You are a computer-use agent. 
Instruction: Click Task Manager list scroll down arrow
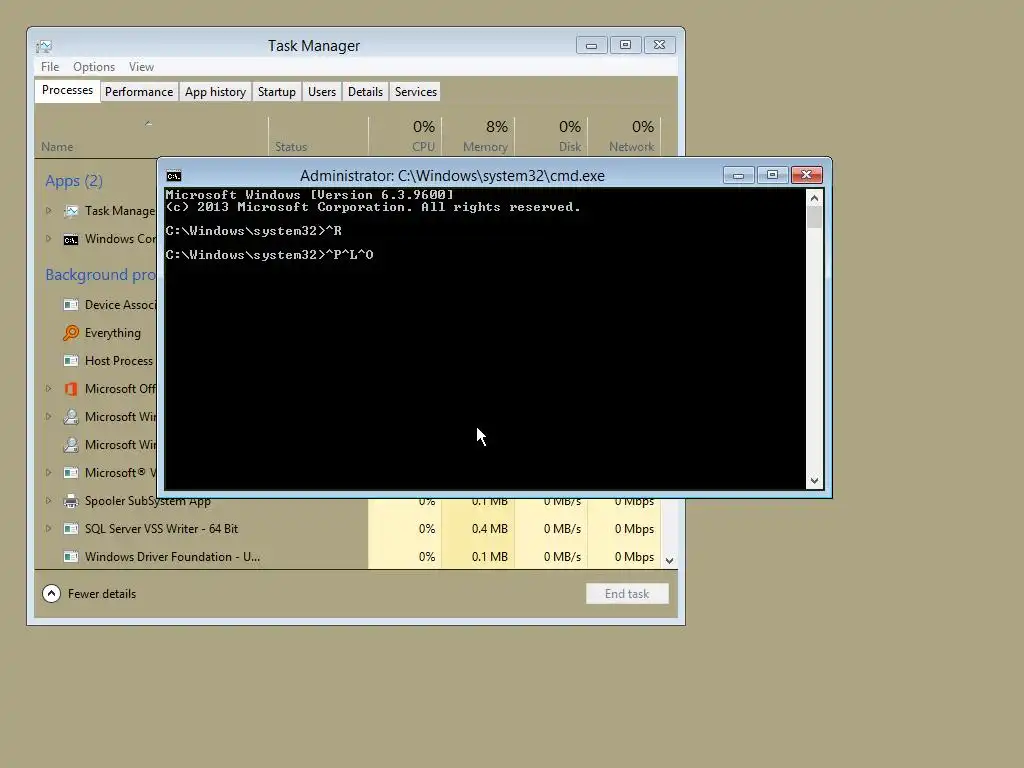click(669, 560)
